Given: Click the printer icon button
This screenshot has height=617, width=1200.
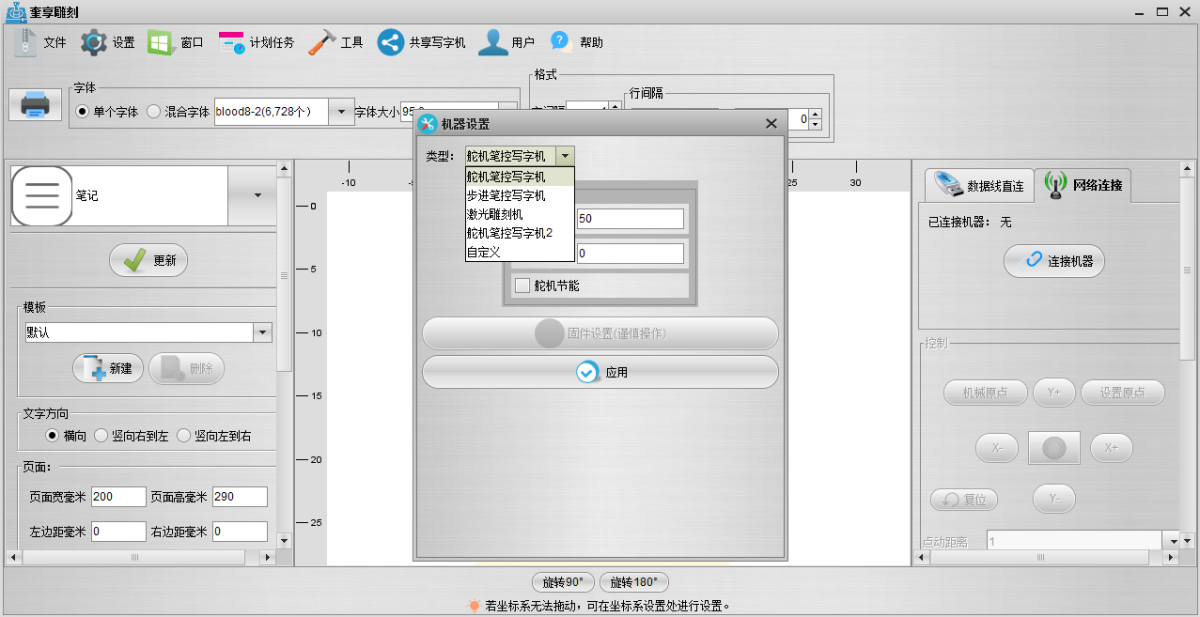Looking at the screenshot, I should click(35, 104).
